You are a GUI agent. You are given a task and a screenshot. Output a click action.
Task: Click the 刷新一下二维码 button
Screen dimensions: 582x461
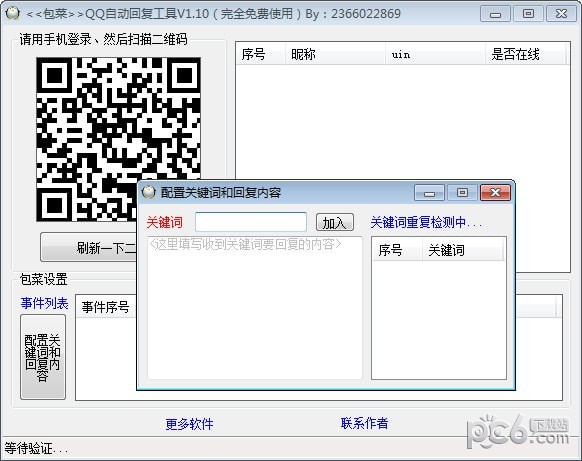tap(89, 247)
